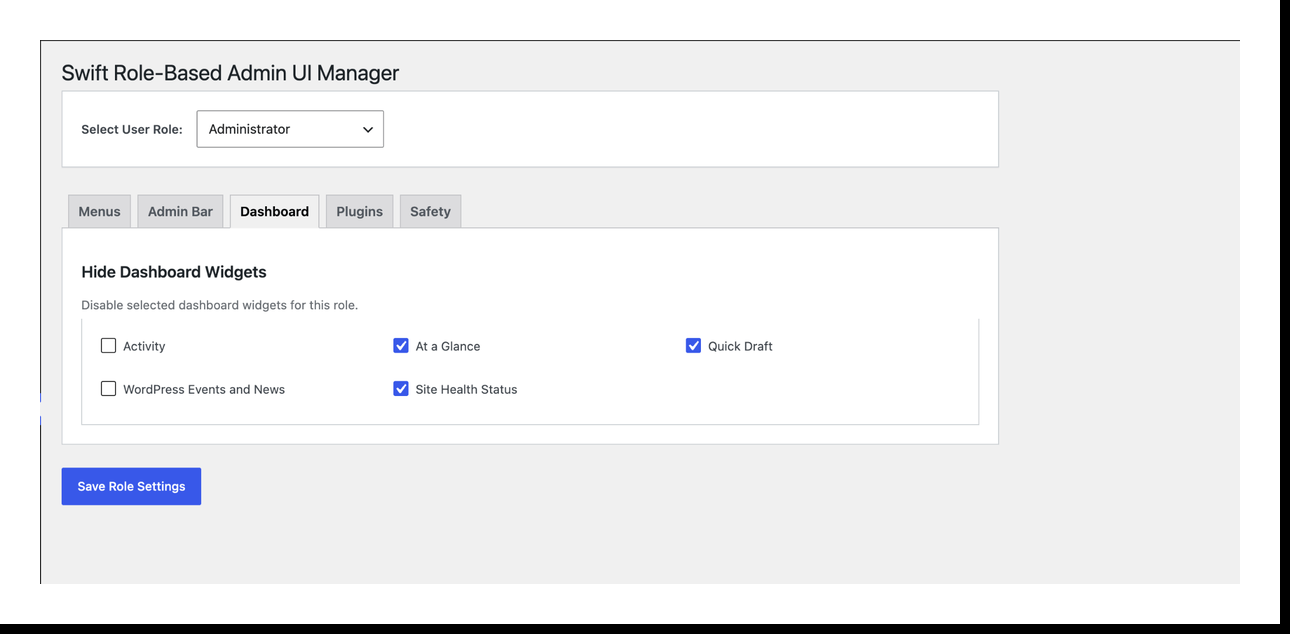Screen dimensions: 1290x634
Task: Click the Hide Dashboard Widgets heading
Action: (x=174, y=271)
